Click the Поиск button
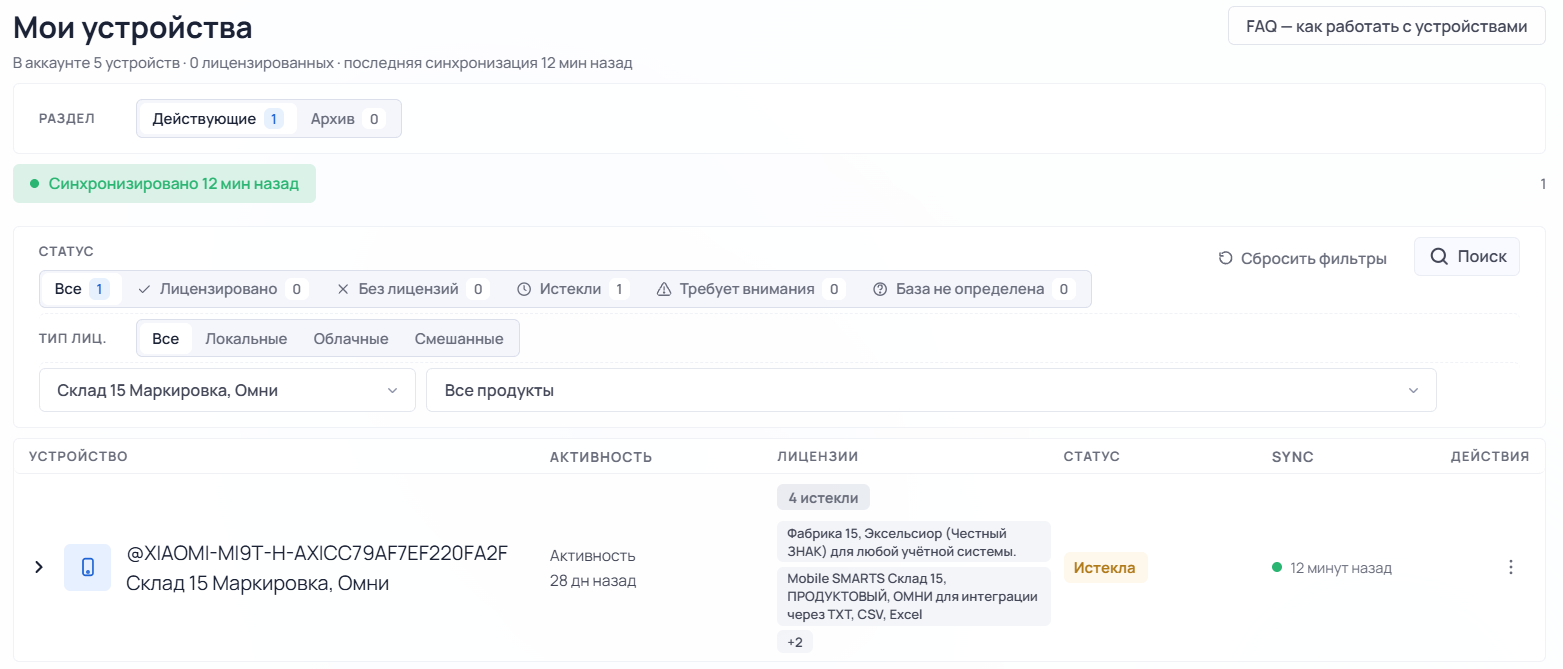The image size is (1563, 669). [x=1467, y=257]
